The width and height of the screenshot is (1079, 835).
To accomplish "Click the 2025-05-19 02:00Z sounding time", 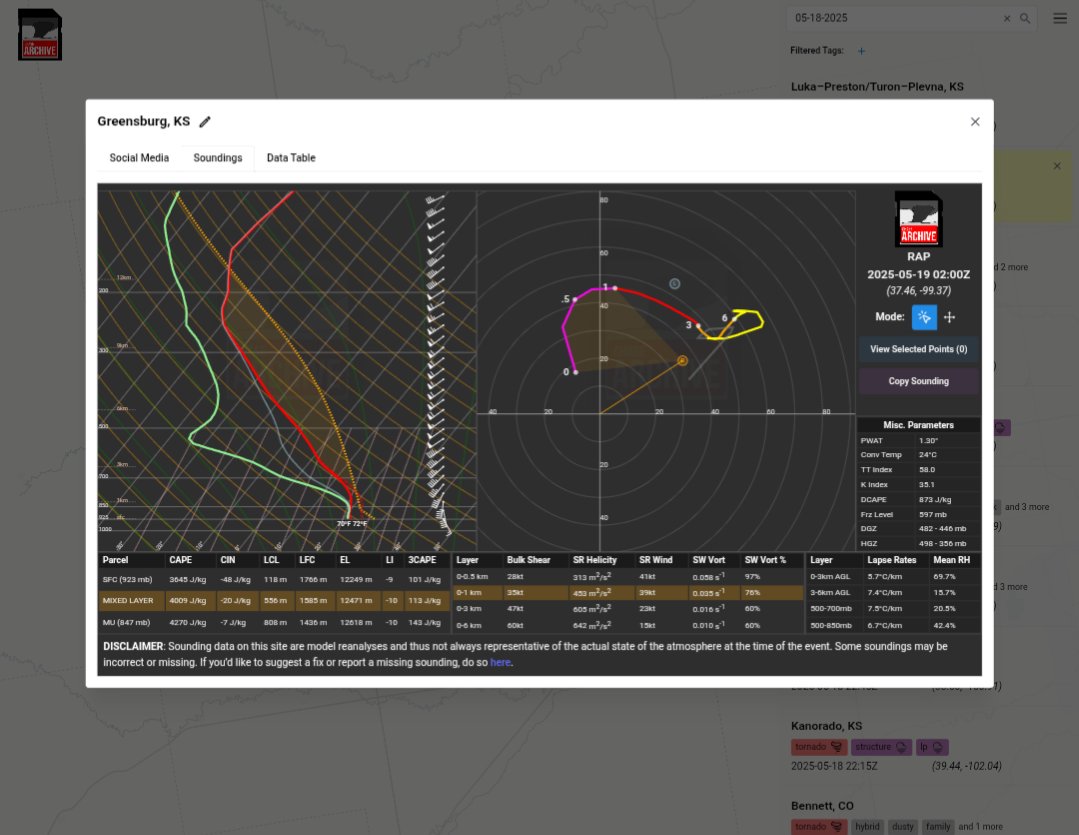I will coord(918,275).
